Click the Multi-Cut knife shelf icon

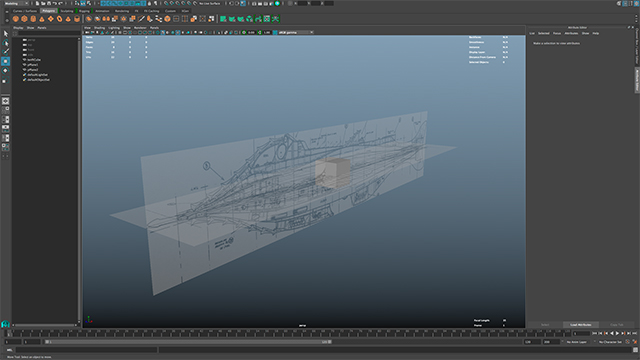click(141, 19)
